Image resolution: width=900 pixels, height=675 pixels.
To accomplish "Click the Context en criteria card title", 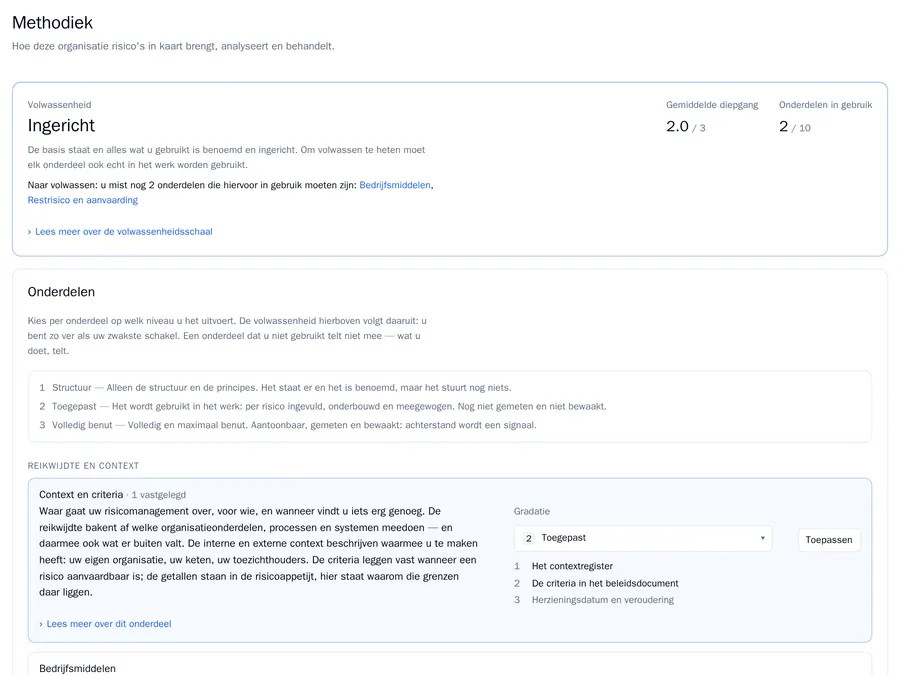I will 81,494.
